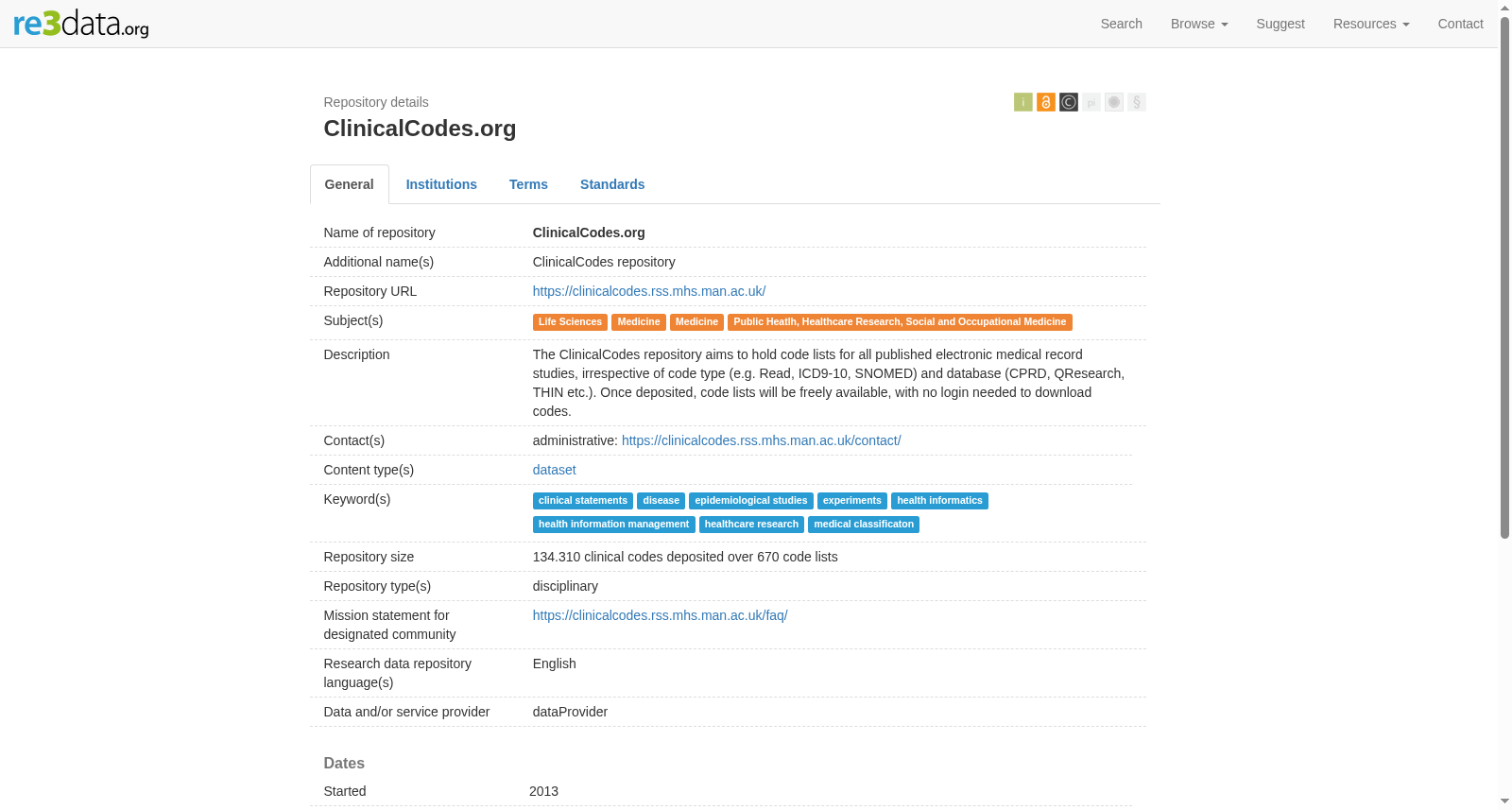Click the bold 'ClinicalCodes.org' repository name value
Viewport: 1512px width, 810px height.
pos(589,233)
